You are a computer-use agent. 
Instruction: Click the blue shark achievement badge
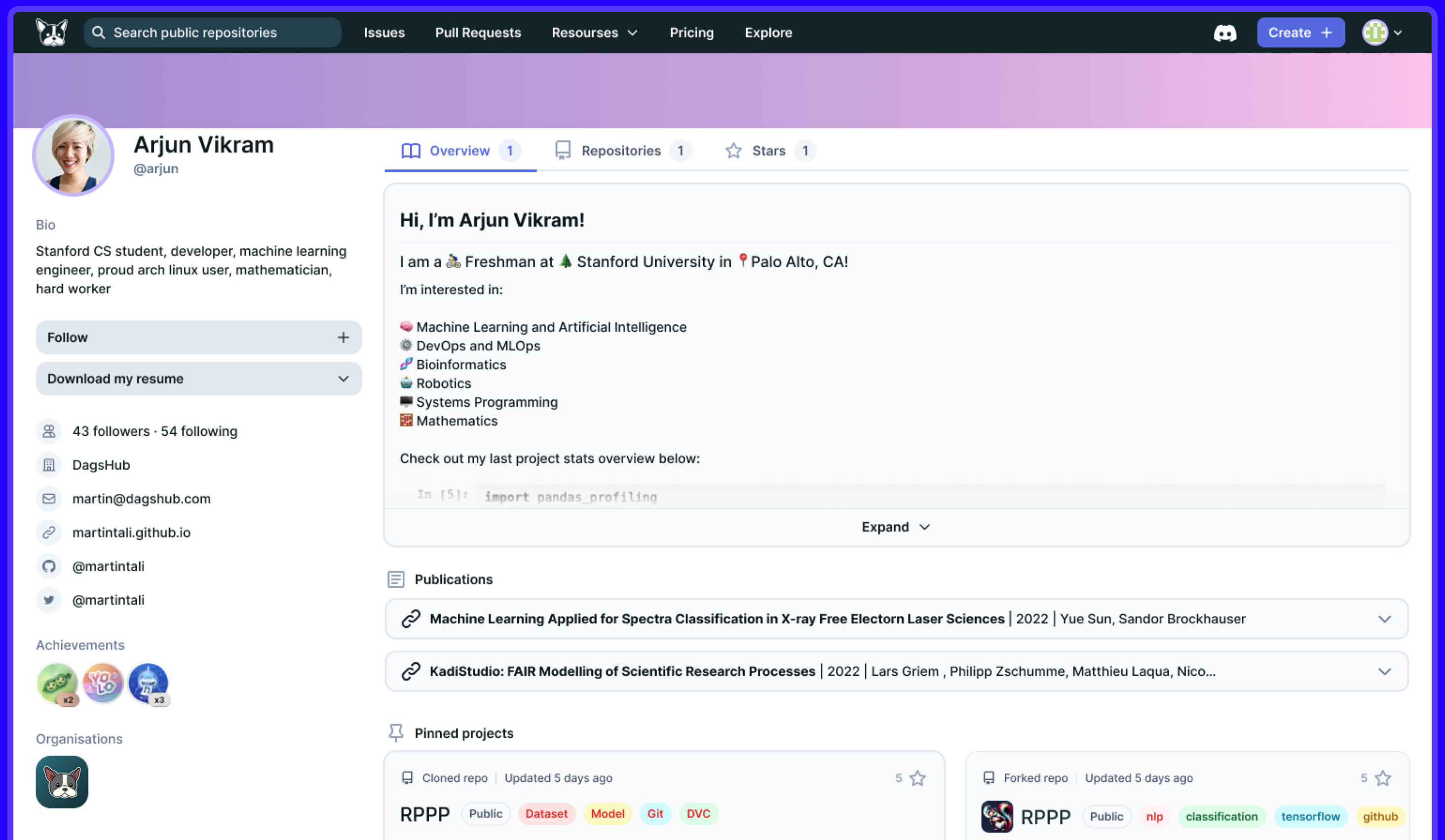click(149, 684)
